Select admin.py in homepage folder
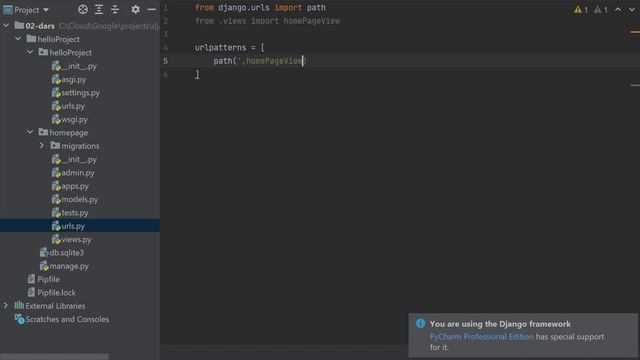The image size is (640, 360). (x=73, y=173)
